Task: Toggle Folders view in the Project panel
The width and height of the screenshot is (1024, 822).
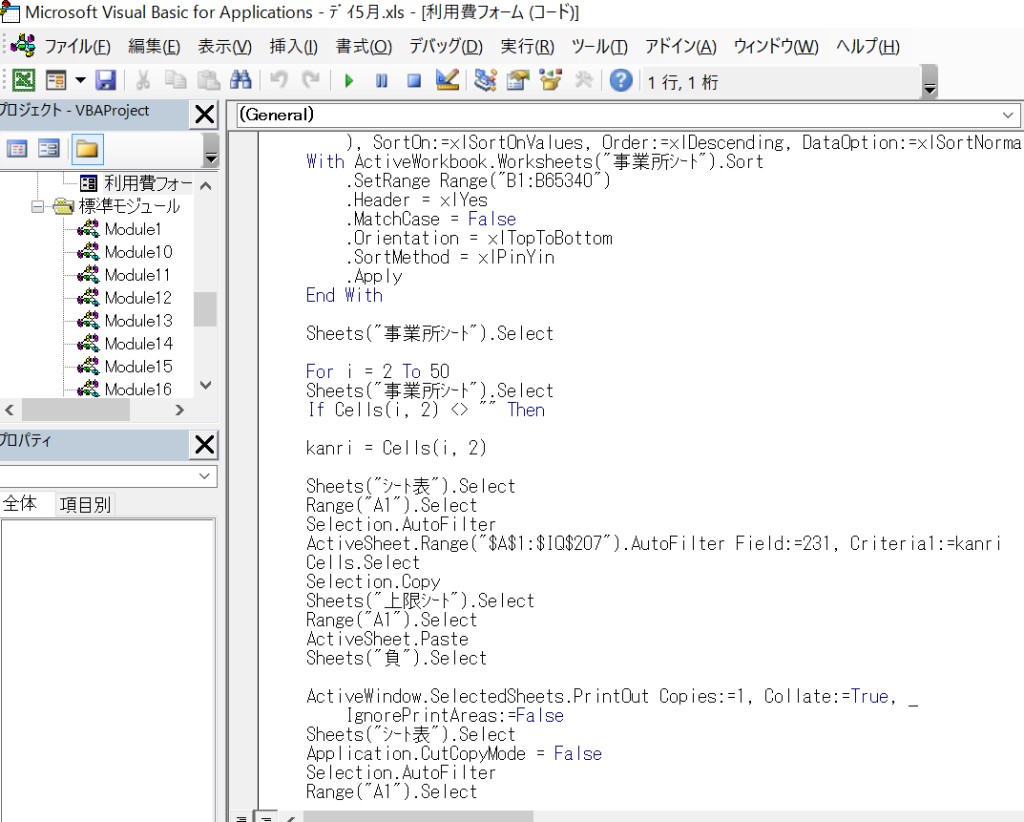Action: 87,149
